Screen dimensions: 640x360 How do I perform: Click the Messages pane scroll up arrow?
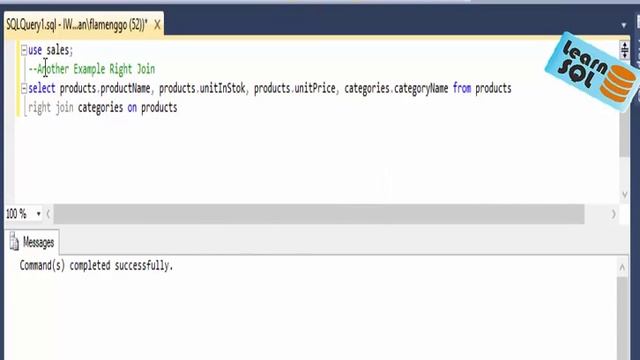point(622,268)
